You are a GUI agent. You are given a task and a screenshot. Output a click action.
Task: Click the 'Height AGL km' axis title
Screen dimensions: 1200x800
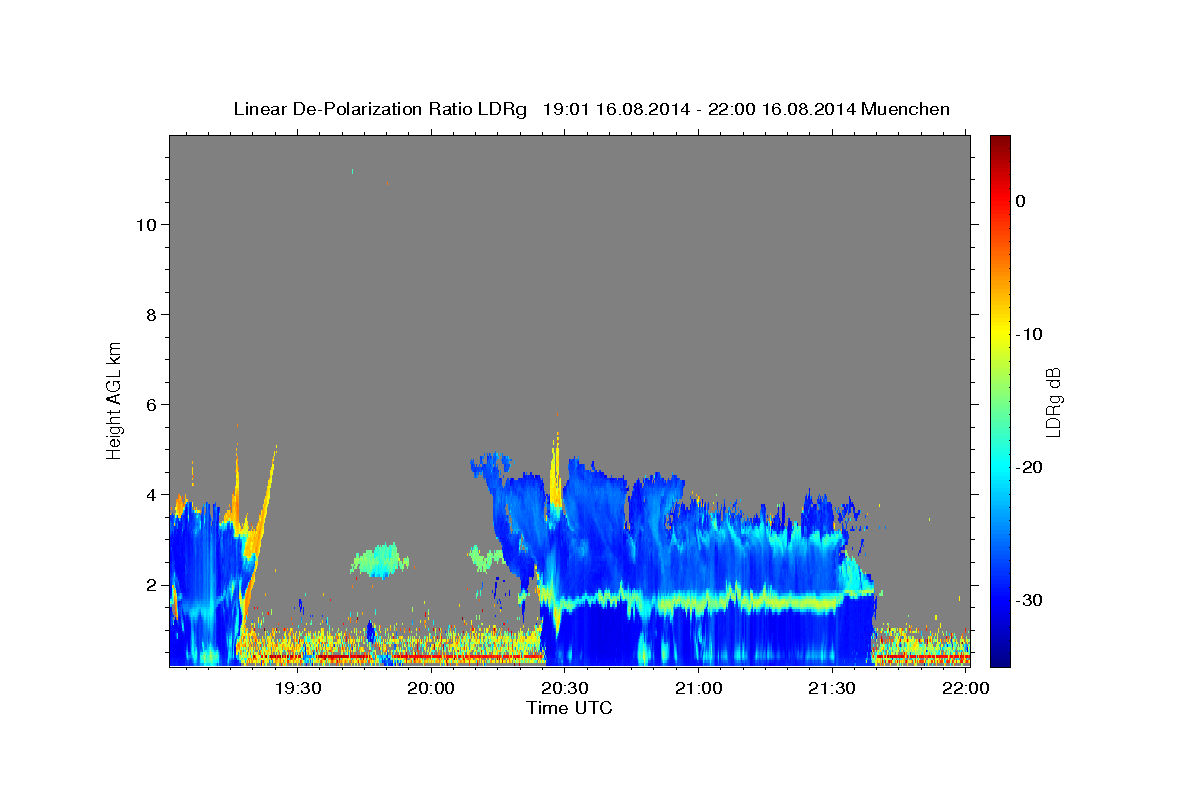(114, 399)
